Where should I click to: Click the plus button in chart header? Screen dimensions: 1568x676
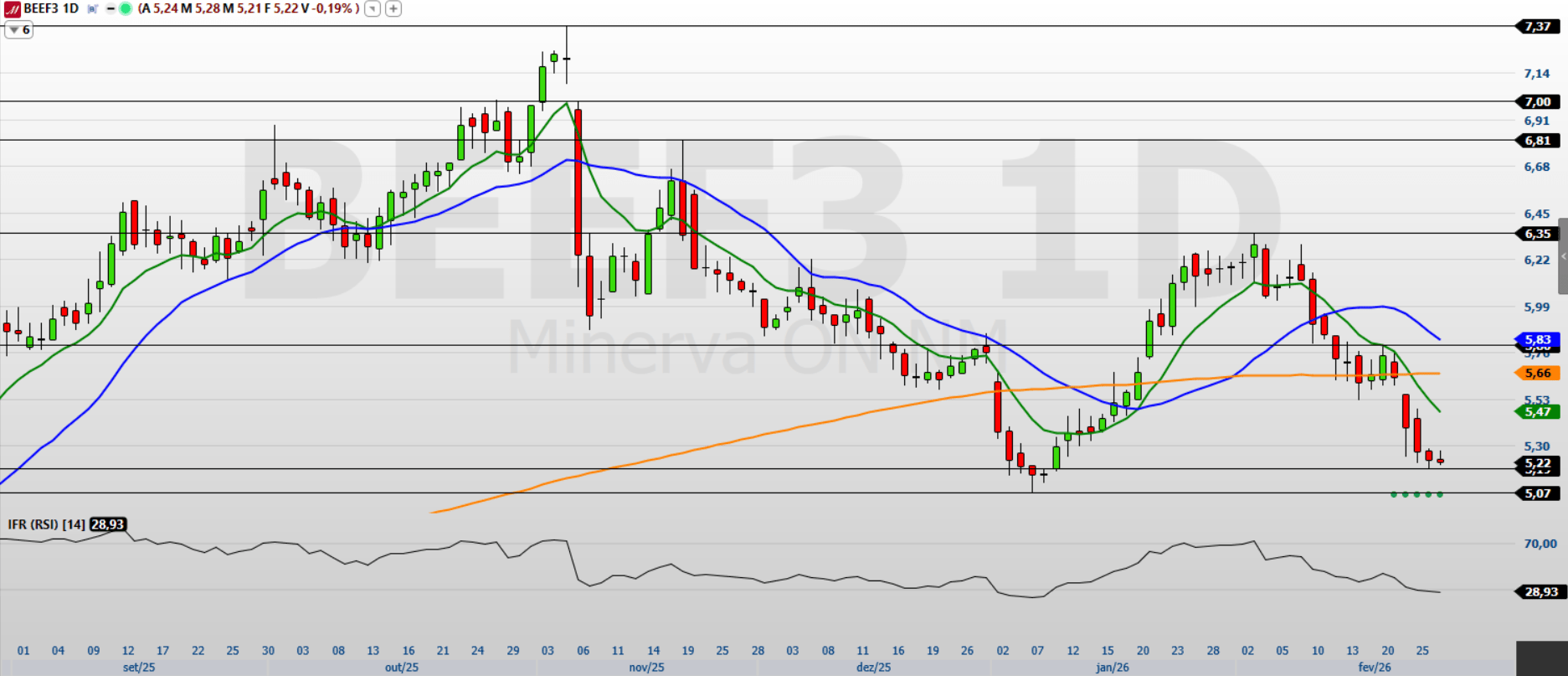point(393,9)
